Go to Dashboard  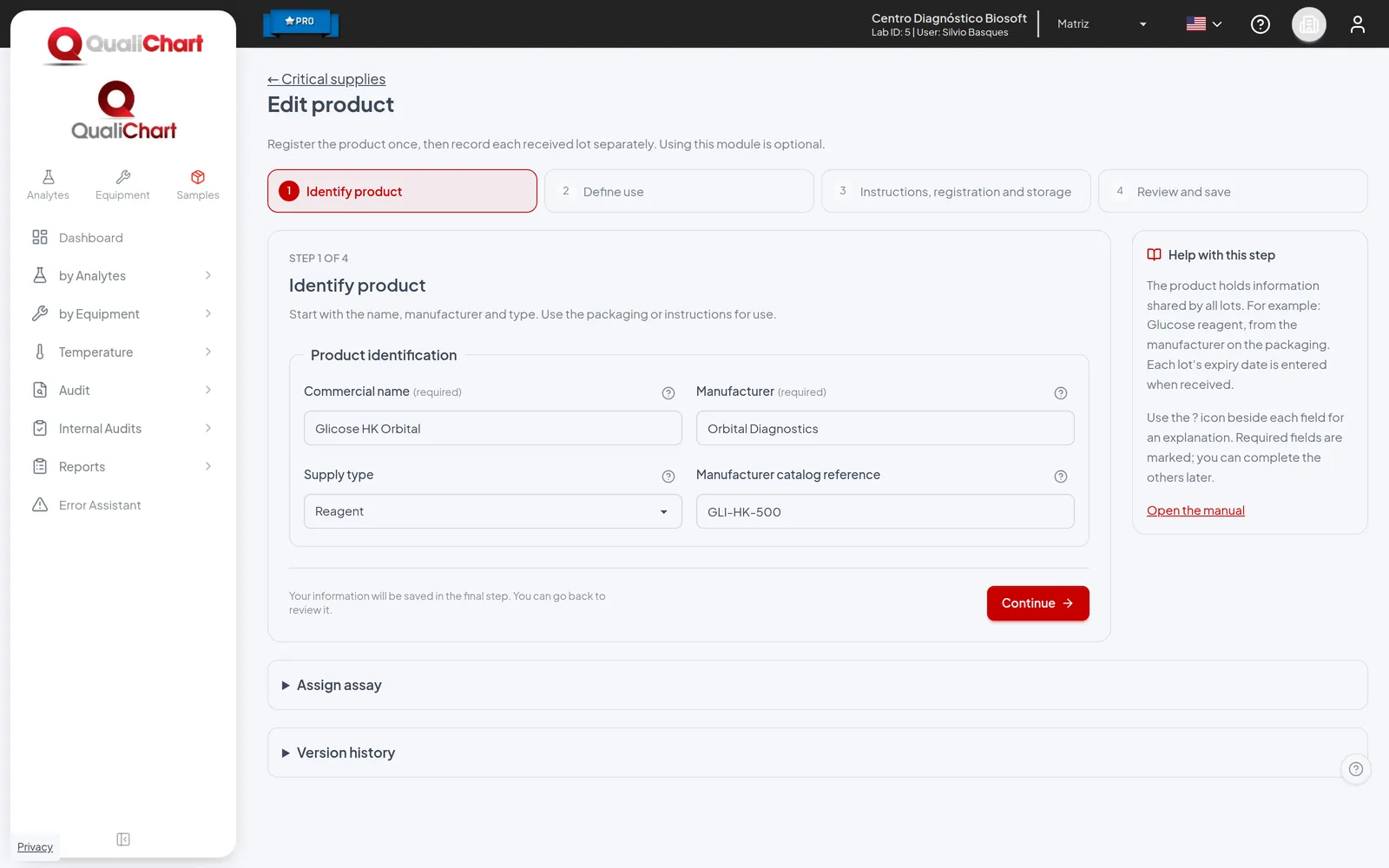tap(122, 238)
